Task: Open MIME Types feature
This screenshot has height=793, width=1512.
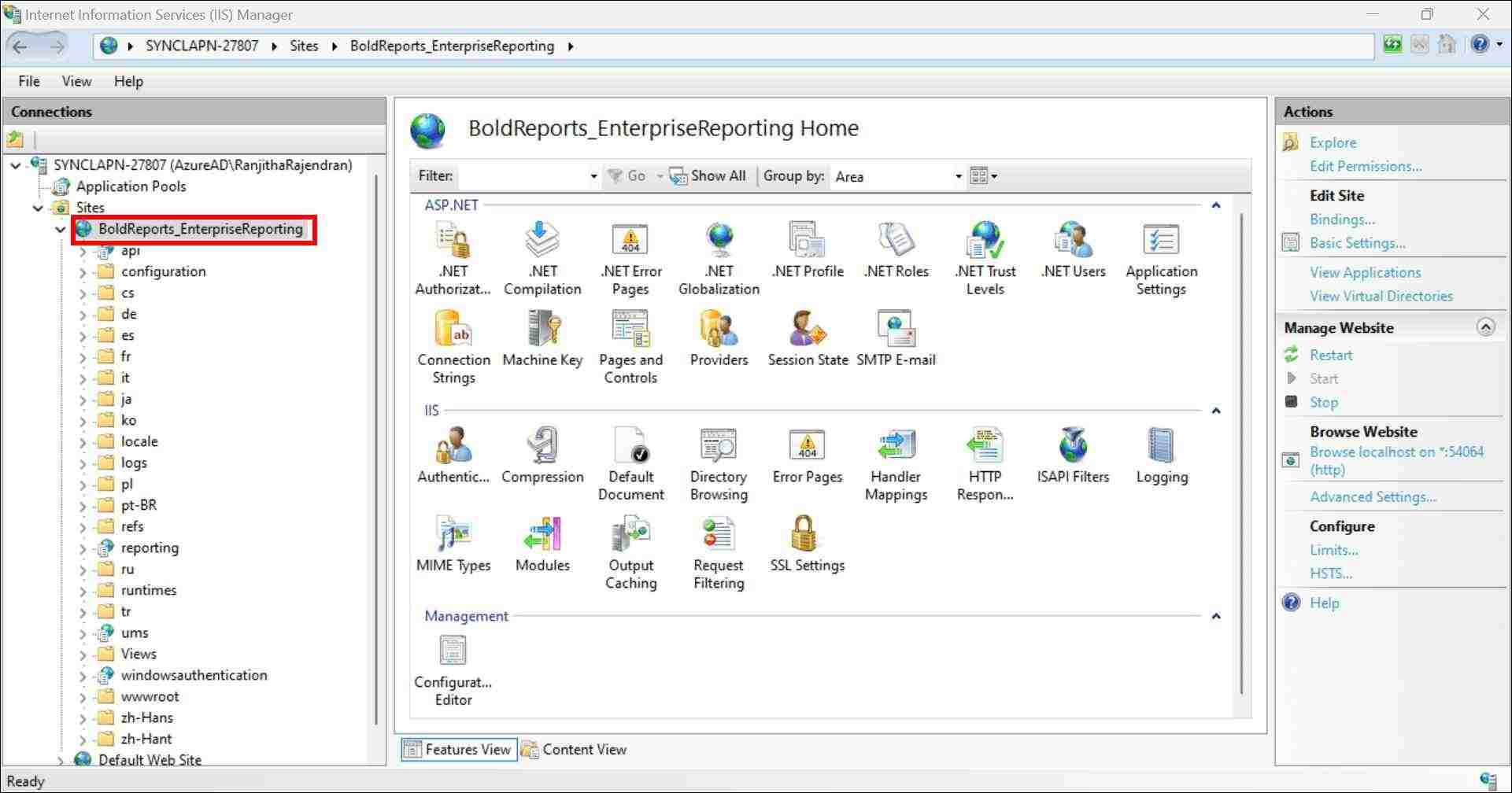Action: point(453,544)
